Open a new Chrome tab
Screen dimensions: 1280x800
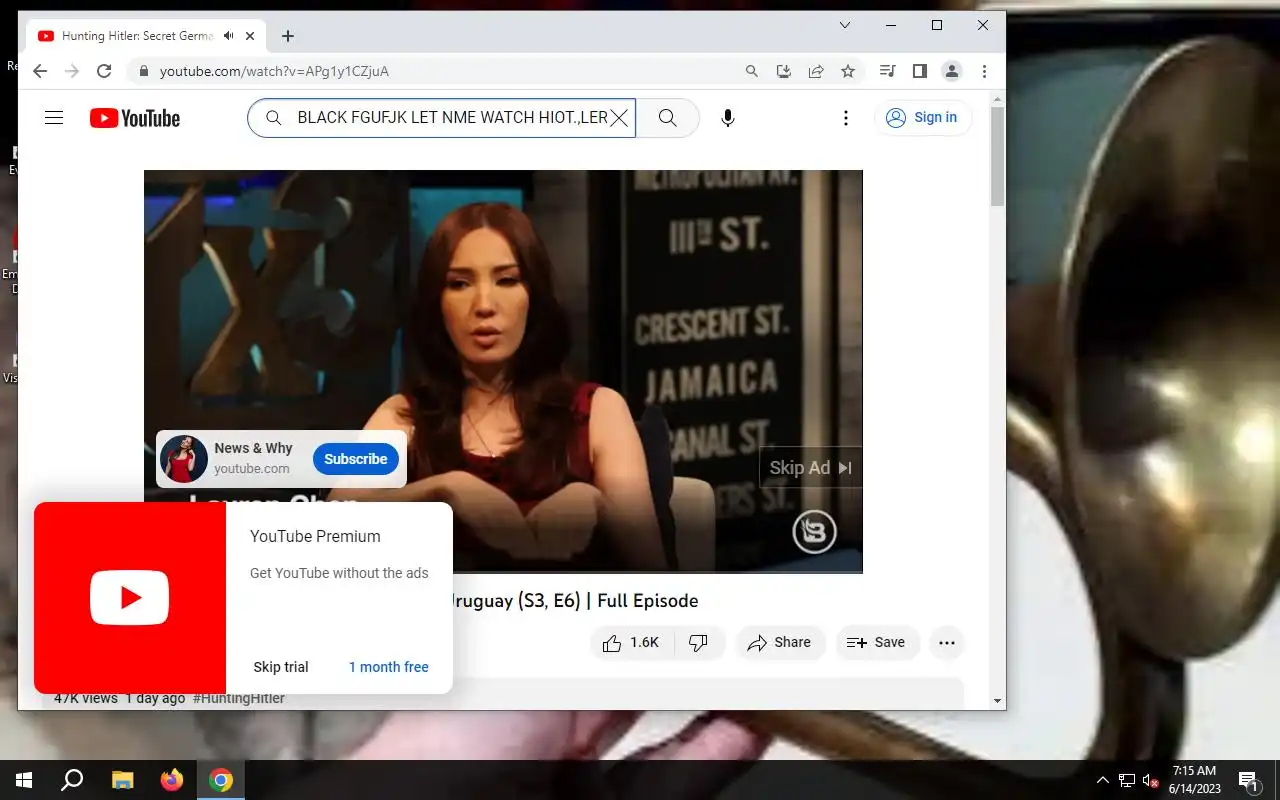point(288,36)
